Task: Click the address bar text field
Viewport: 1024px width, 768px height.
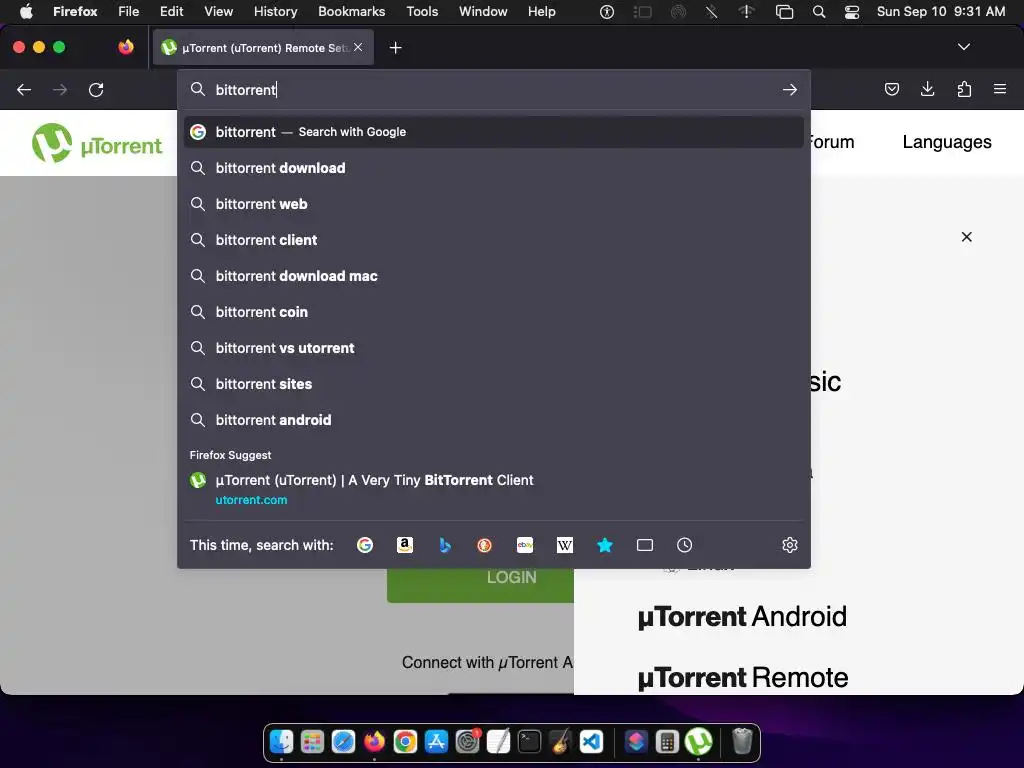Action: click(x=493, y=89)
